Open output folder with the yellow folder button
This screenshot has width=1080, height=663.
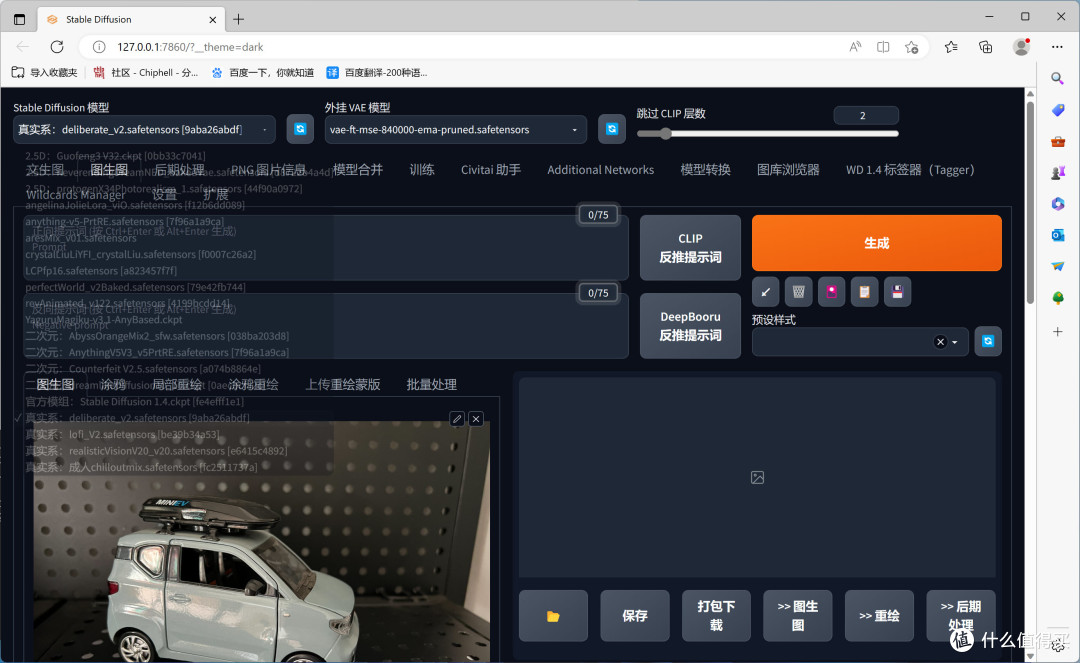point(553,615)
